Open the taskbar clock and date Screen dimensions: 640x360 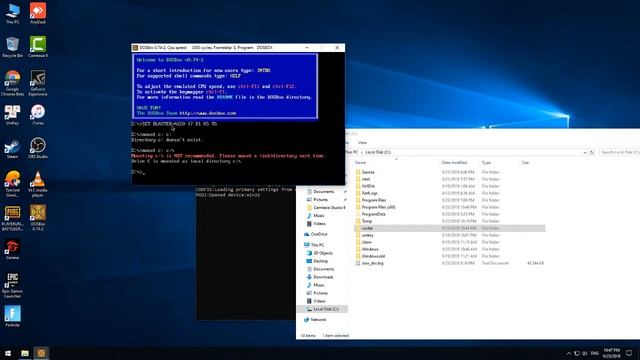(x=611, y=353)
